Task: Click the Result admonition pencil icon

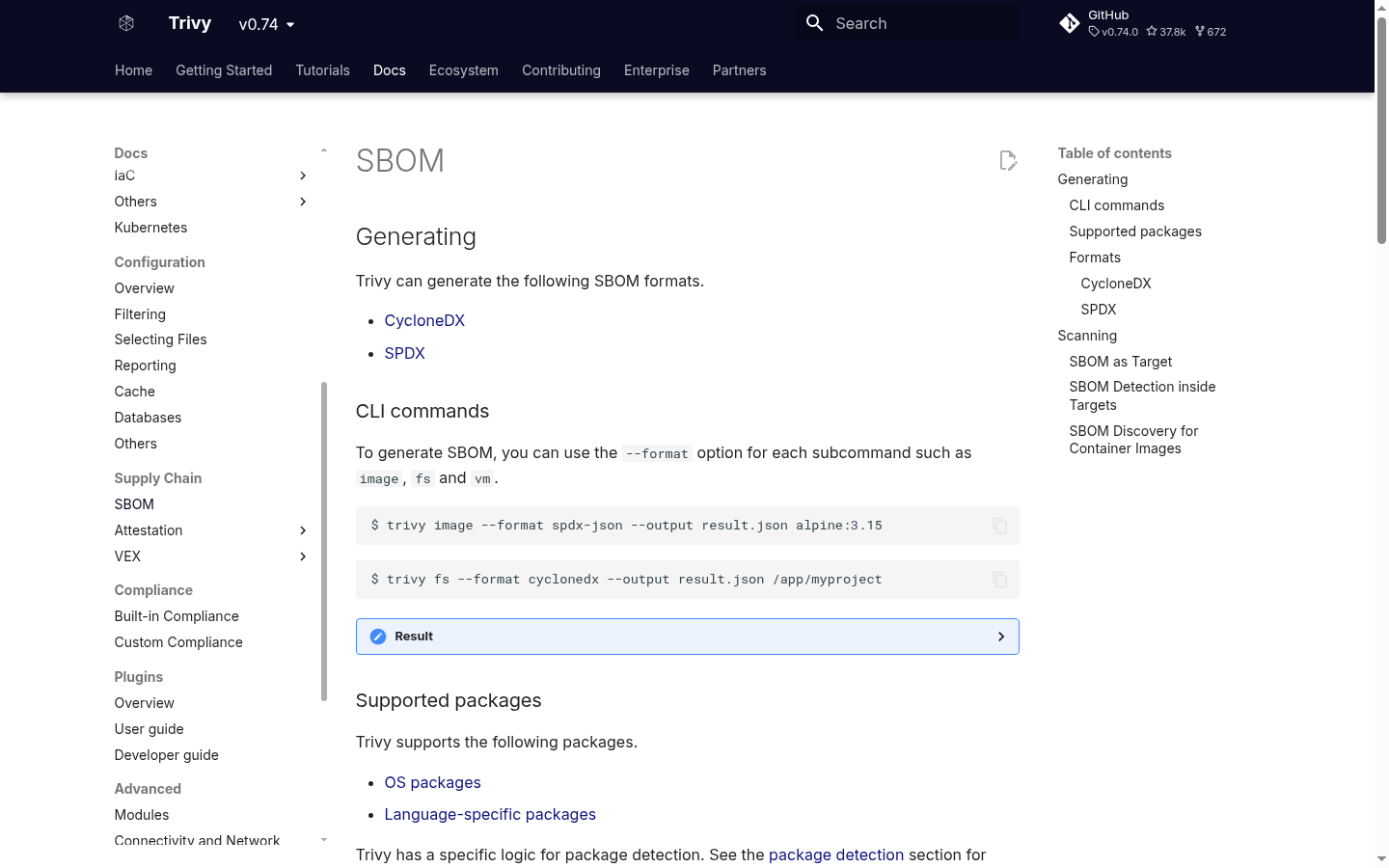Action: tap(378, 637)
